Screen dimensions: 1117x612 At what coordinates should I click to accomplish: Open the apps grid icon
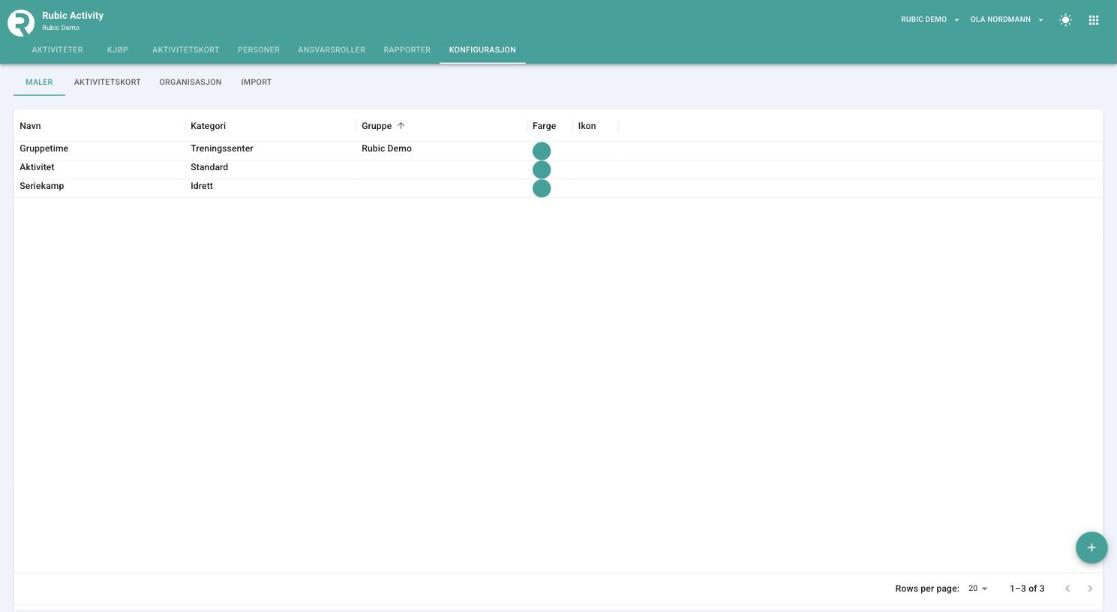pos(1093,20)
